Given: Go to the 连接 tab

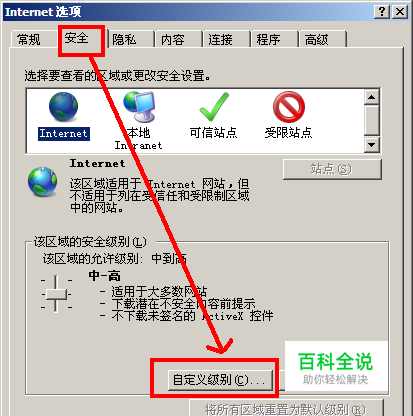Looking at the screenshot, I should click(x=220, y=40).
